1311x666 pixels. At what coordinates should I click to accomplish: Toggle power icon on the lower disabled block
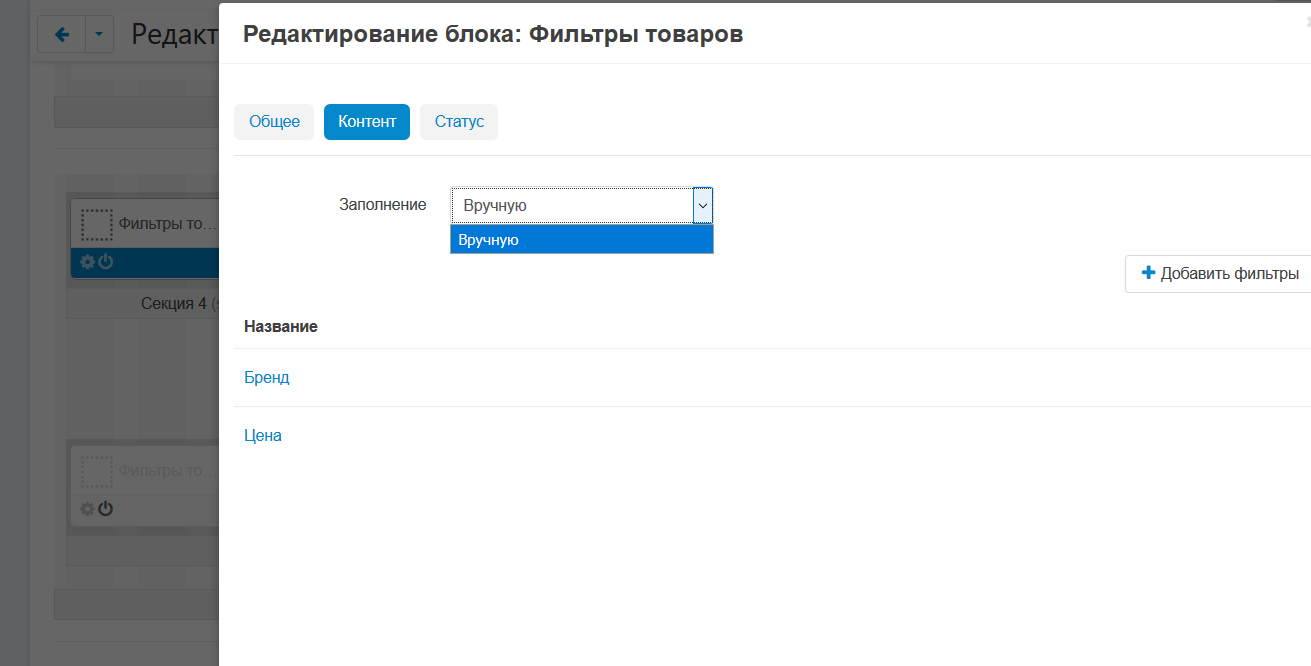pyautogui.click(x=105, y=509)
